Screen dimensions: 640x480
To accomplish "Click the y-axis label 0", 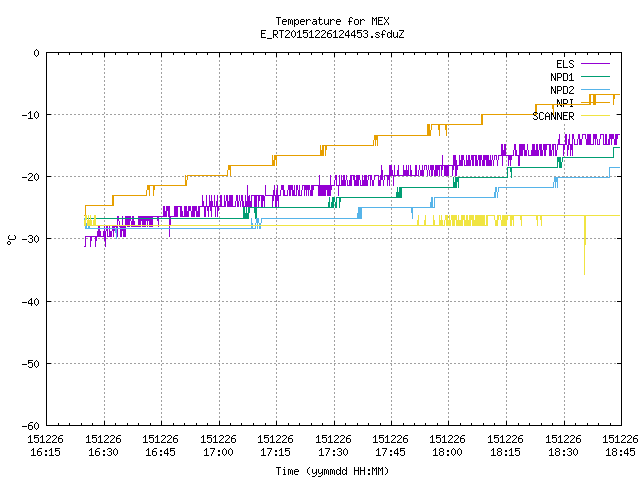I will pos(37,53).
